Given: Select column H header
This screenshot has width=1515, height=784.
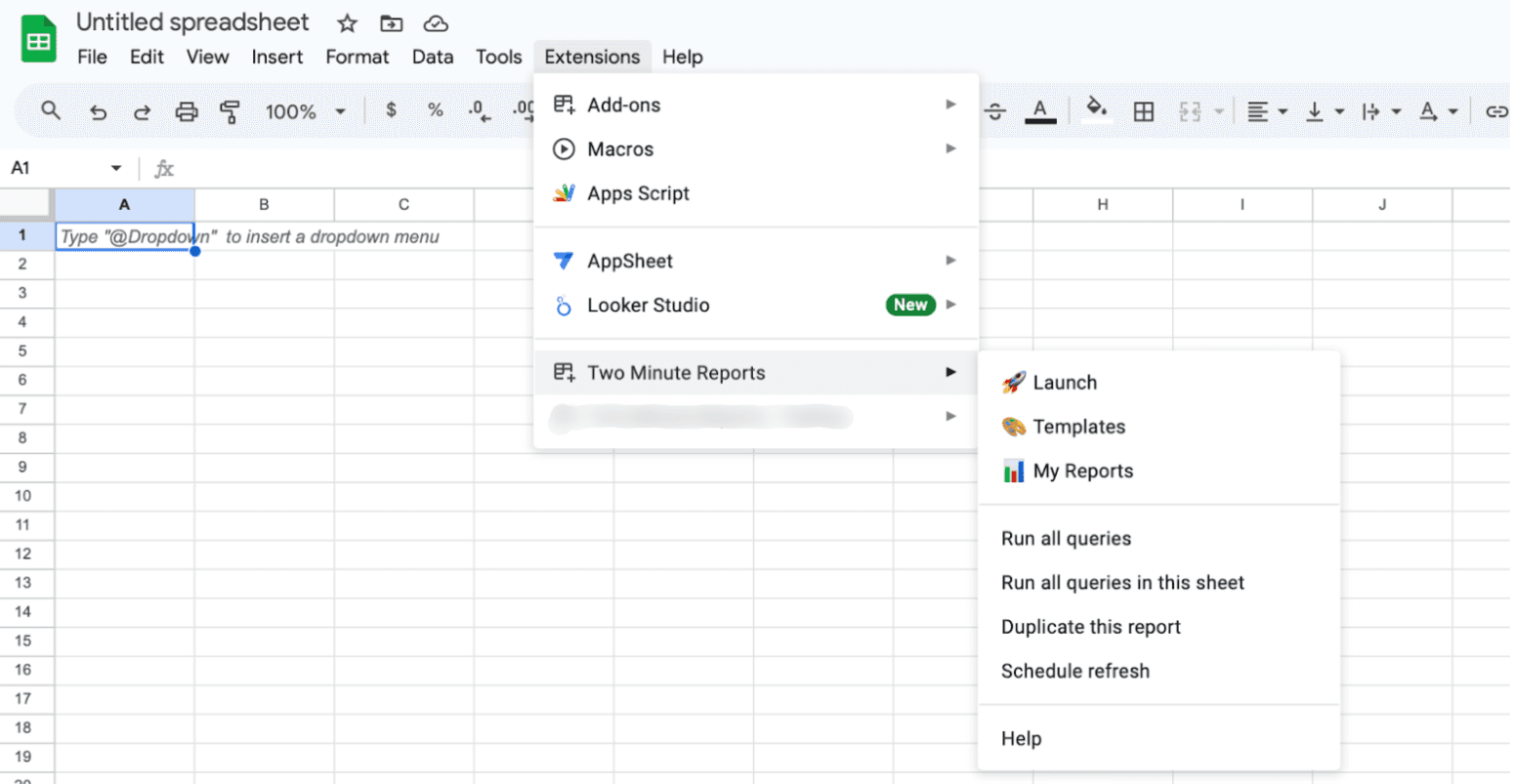Looking at the screenshot, I should pos(1102,204).
